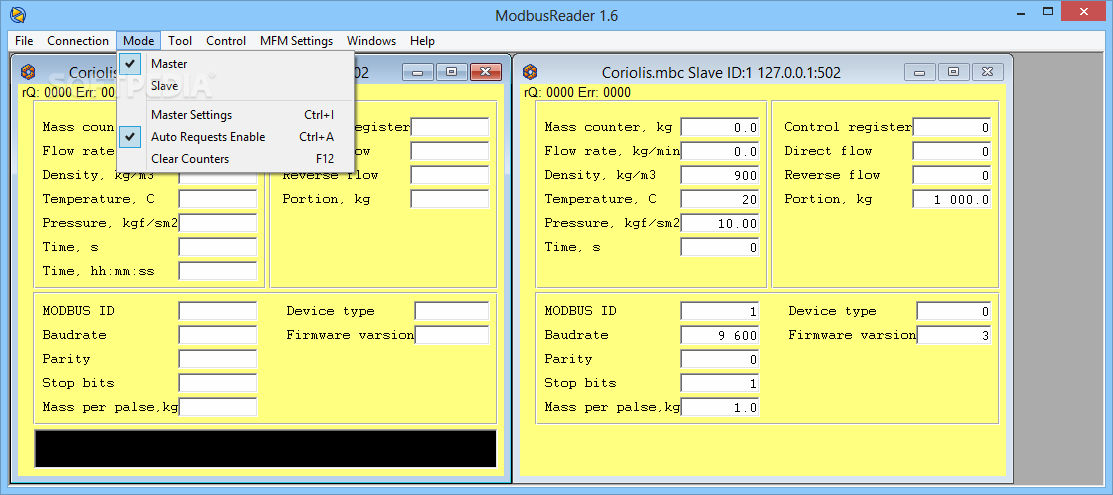
Task: Click the left Coriolis child window icon
Action: (28, 72)
